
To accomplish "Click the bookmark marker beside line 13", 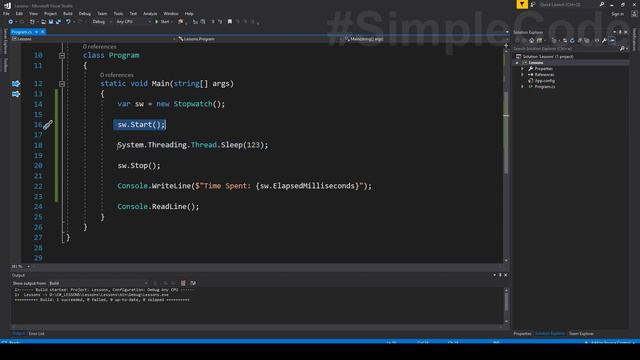I will click(x=16, y=94).
